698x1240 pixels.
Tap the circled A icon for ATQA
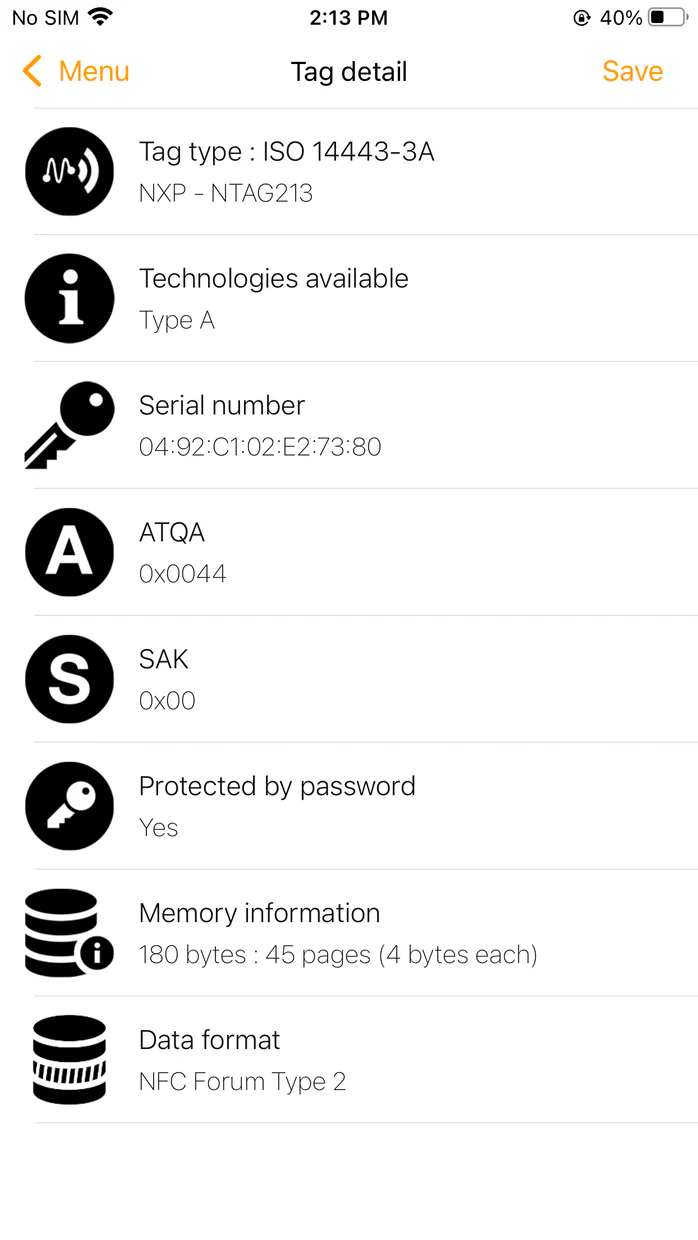click(x=69, y=552)
